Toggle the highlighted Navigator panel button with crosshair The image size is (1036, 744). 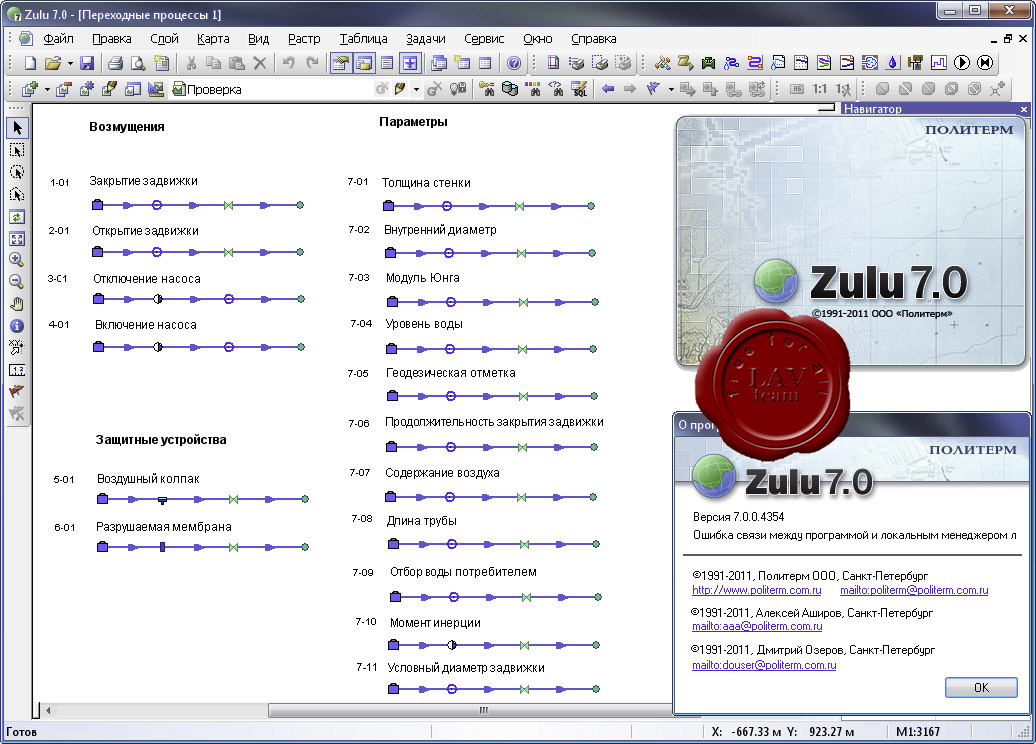(x=410, y=63)
